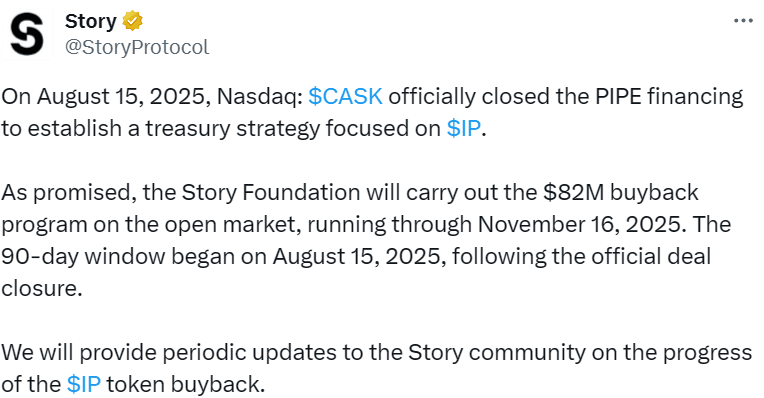Open the $CASK cashtag link
The height and width of the screenshot is (398, 764).
point(345,96)
